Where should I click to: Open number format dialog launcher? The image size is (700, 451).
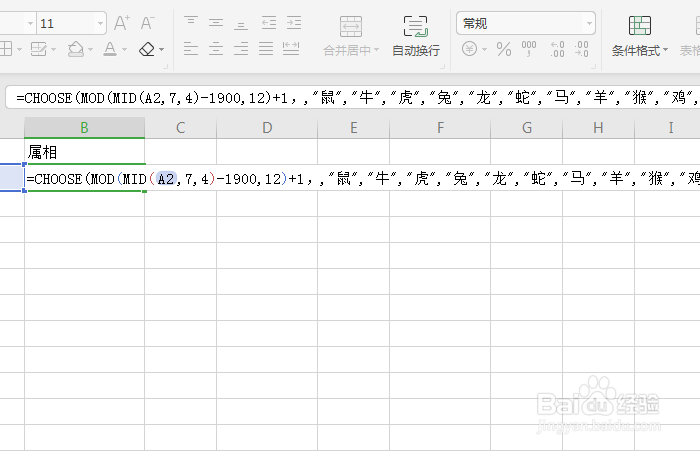tap(594, 67)
